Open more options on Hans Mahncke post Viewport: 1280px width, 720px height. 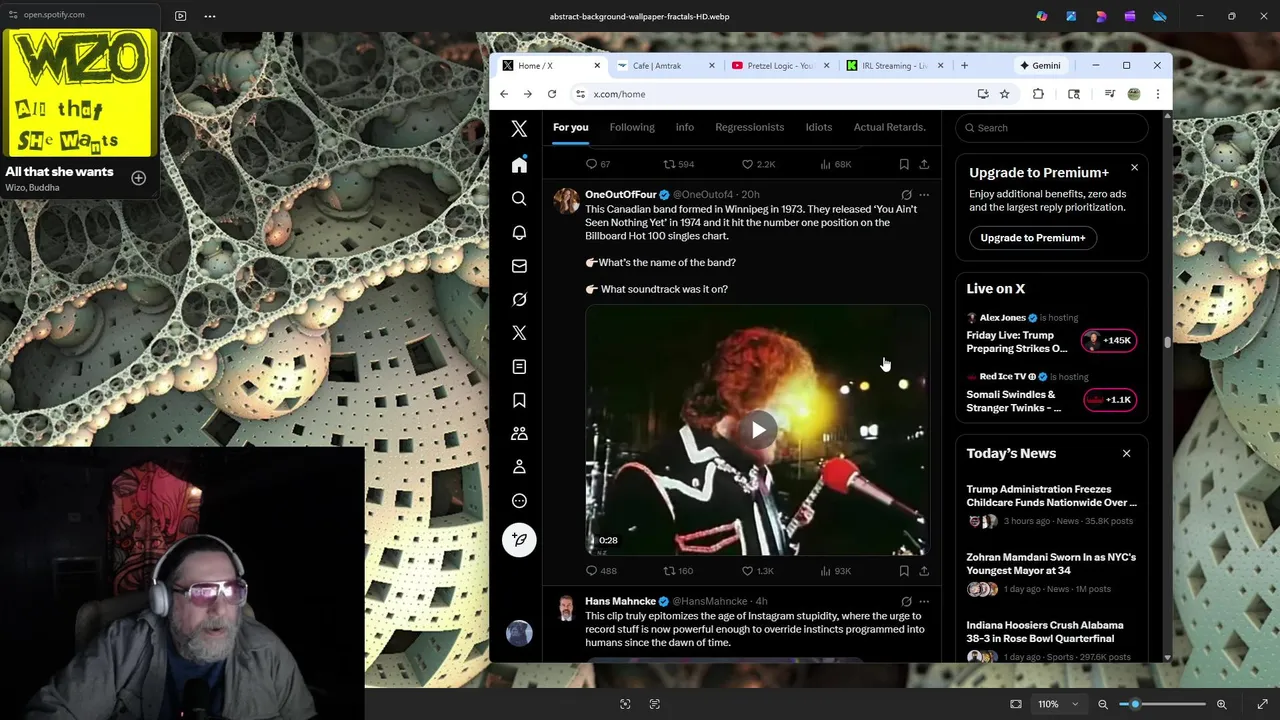(924, 602)
